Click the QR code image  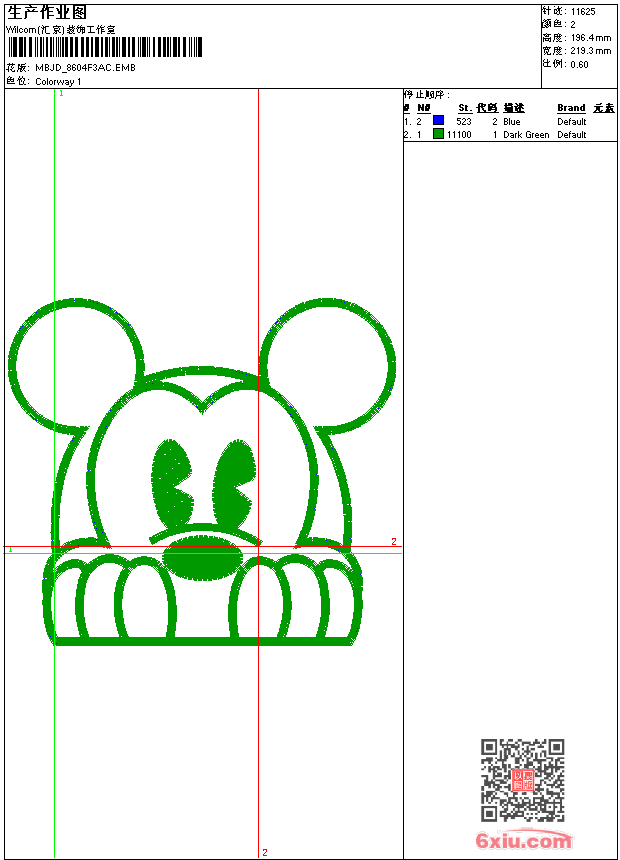click(522, 780)
